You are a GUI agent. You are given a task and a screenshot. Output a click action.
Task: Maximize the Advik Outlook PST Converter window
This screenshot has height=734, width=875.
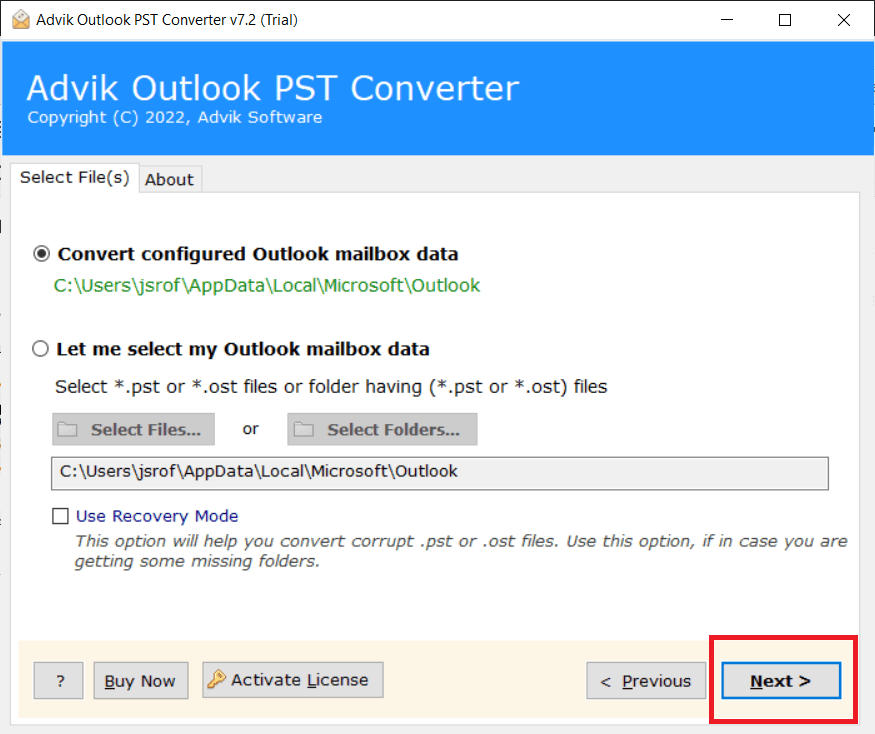click(x=785, y=20)
